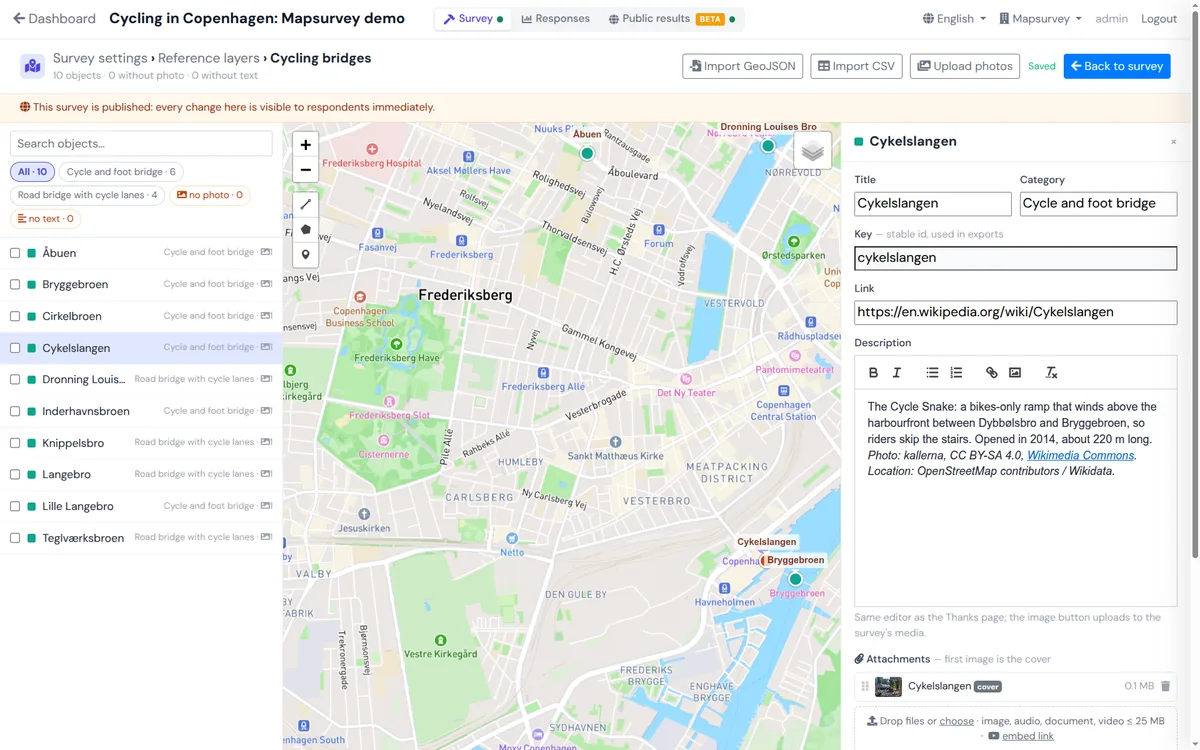1200x750 pixels.
Task: Click photo icon on Åbuen row
Action: tap(266, 252)
